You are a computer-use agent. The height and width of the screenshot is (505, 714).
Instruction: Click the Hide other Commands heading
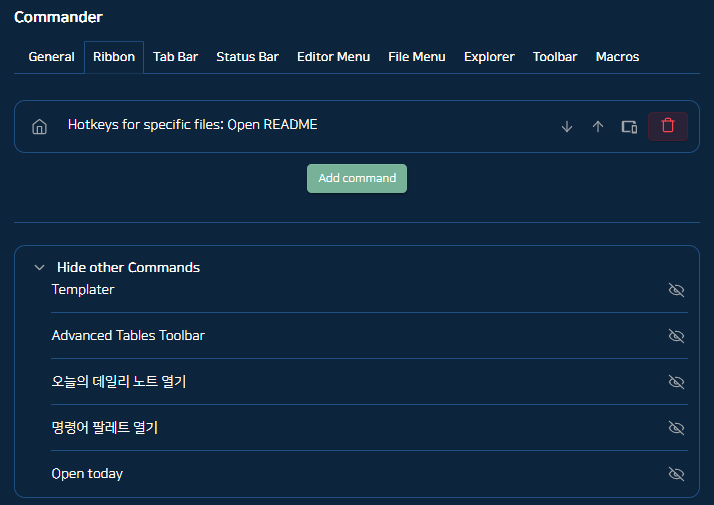(x=128, y=267)
